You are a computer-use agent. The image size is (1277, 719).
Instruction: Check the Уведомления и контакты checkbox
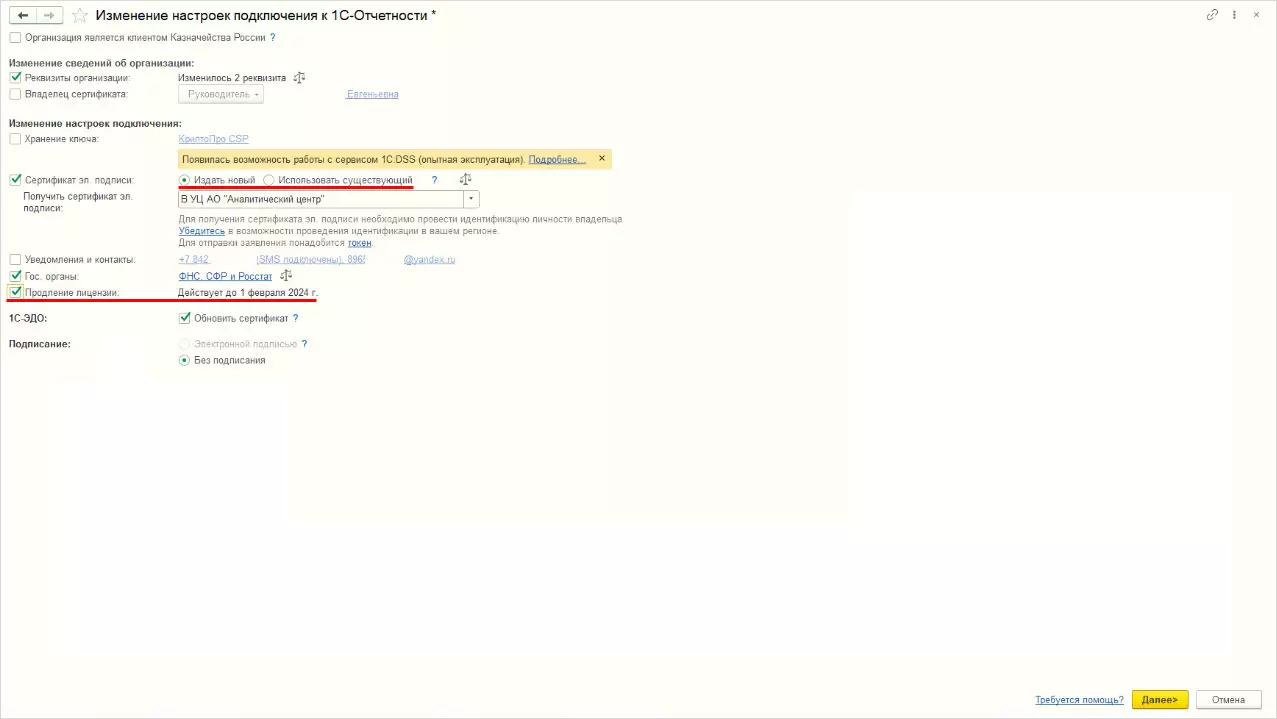pyautogui.click(x=15, y=259)
